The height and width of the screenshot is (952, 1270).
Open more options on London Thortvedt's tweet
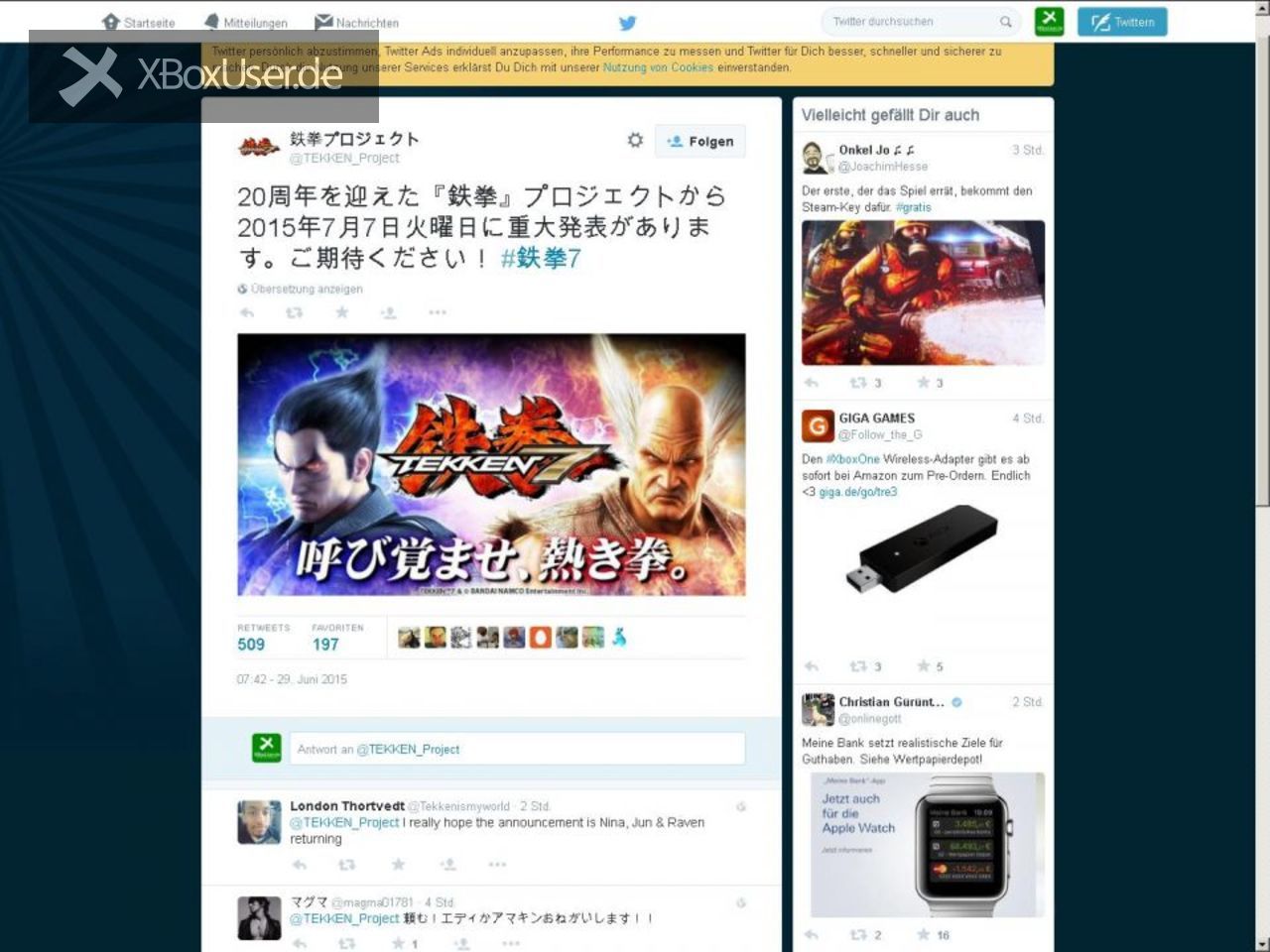497,865
